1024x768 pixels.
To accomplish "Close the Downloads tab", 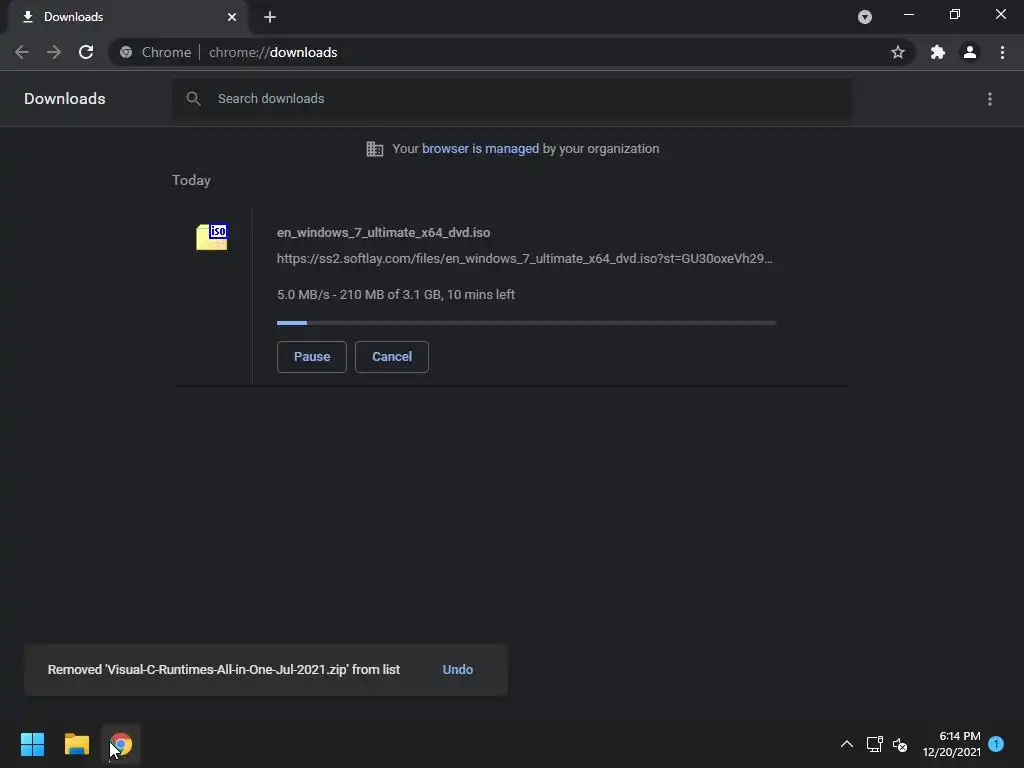I will [x=232, y=17].
